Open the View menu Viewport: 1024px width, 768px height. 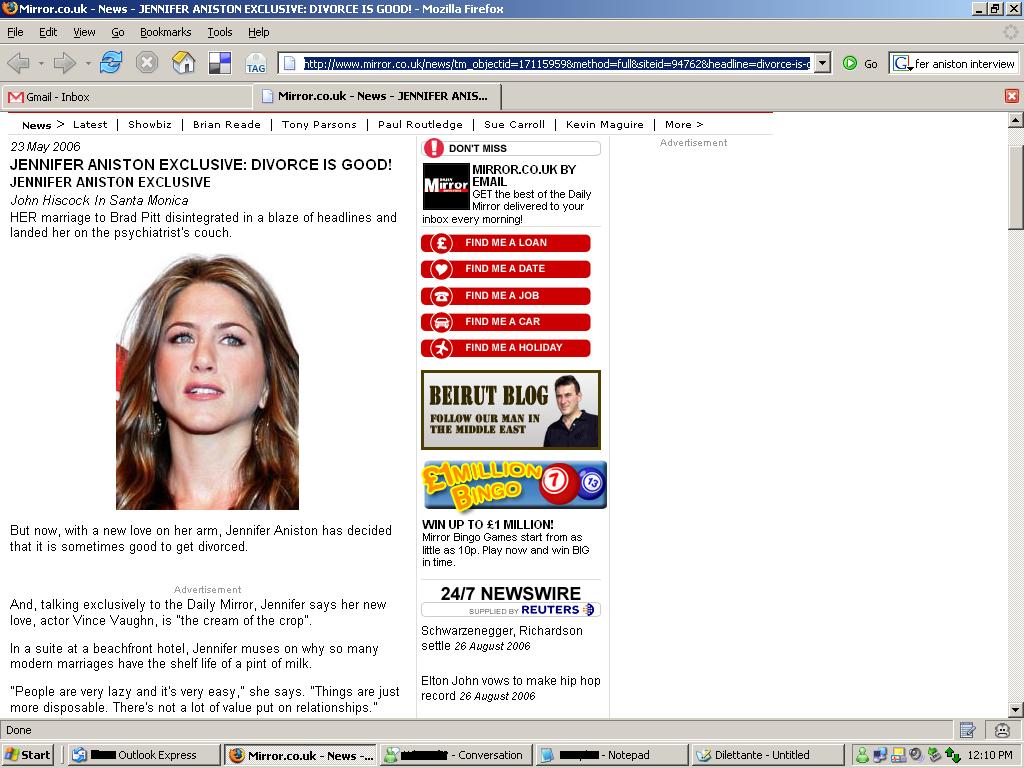pos(84,32)
